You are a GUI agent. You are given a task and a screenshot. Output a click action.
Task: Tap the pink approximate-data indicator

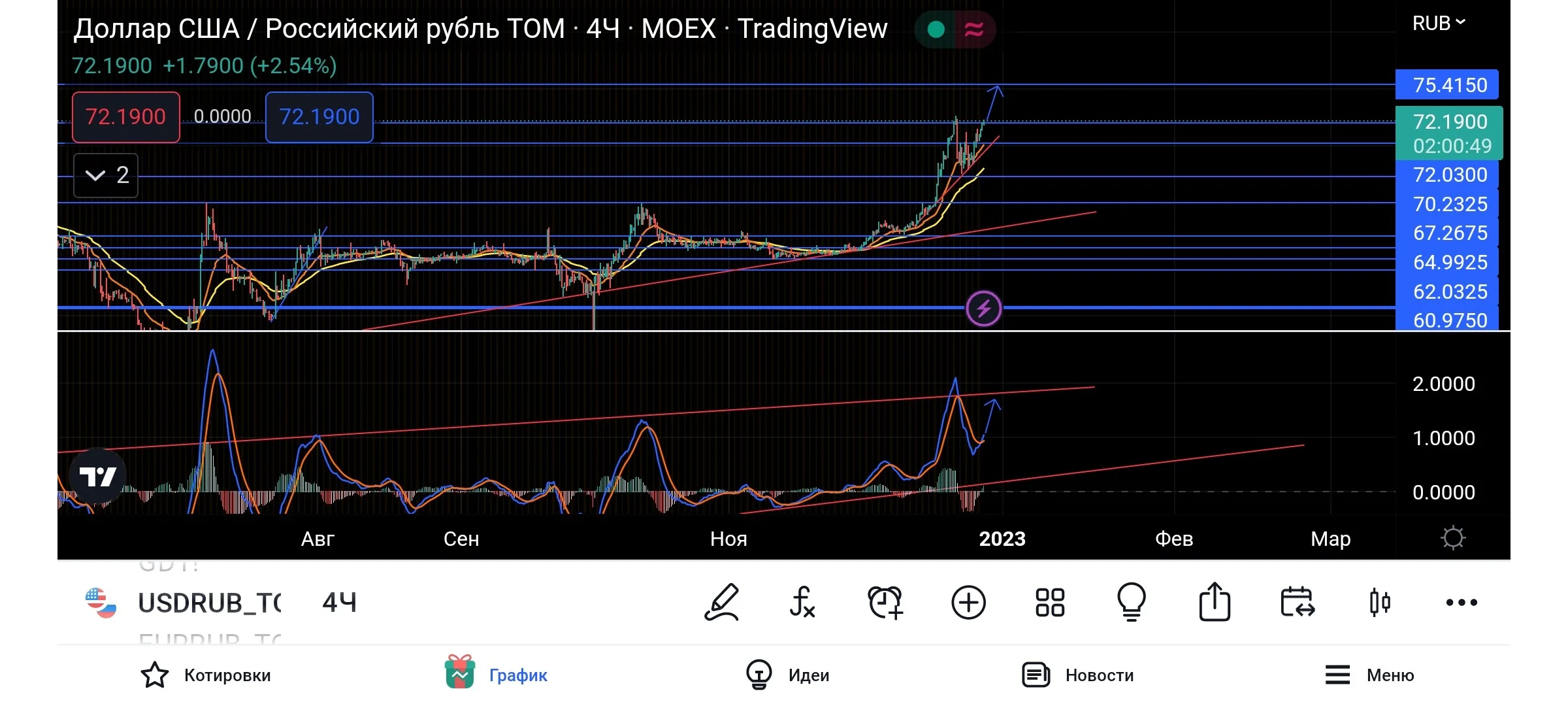coord(974,29)
